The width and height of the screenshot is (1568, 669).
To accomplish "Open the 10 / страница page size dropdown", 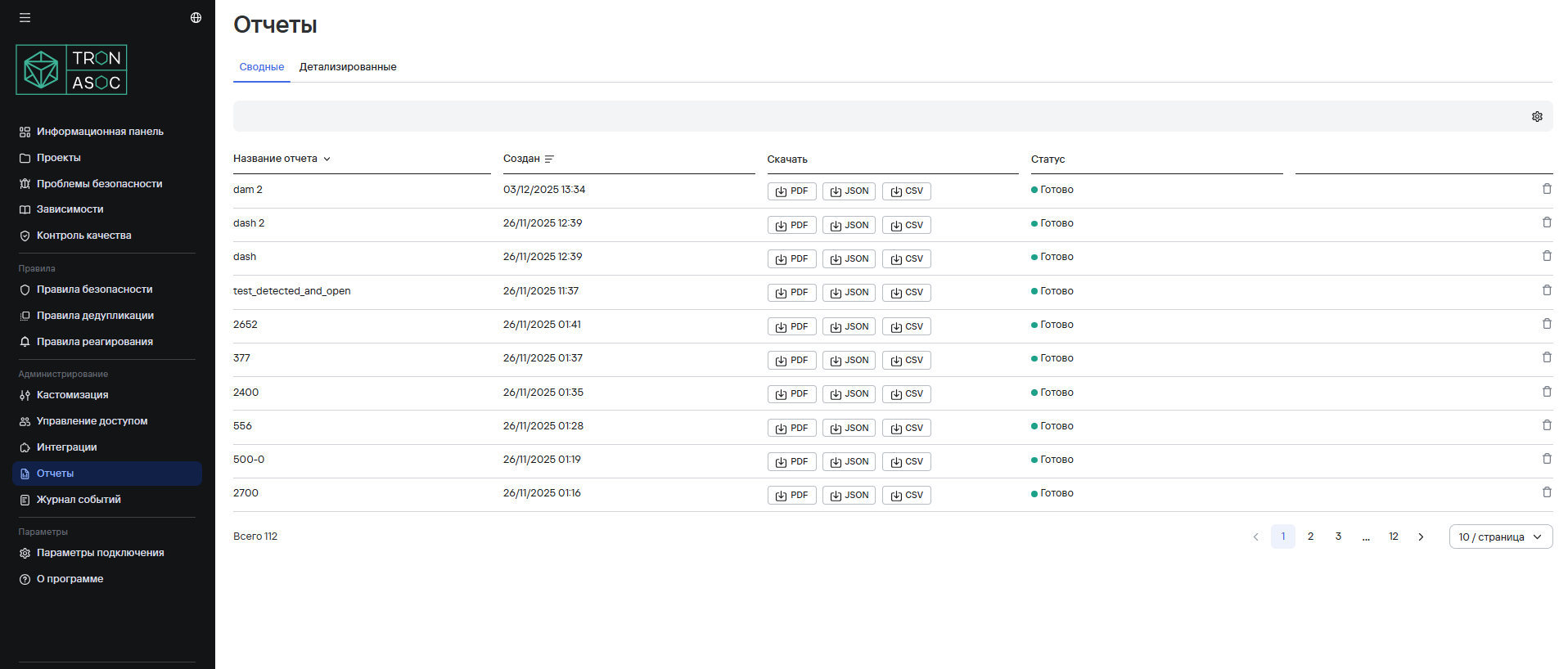I will point(1500,537).
